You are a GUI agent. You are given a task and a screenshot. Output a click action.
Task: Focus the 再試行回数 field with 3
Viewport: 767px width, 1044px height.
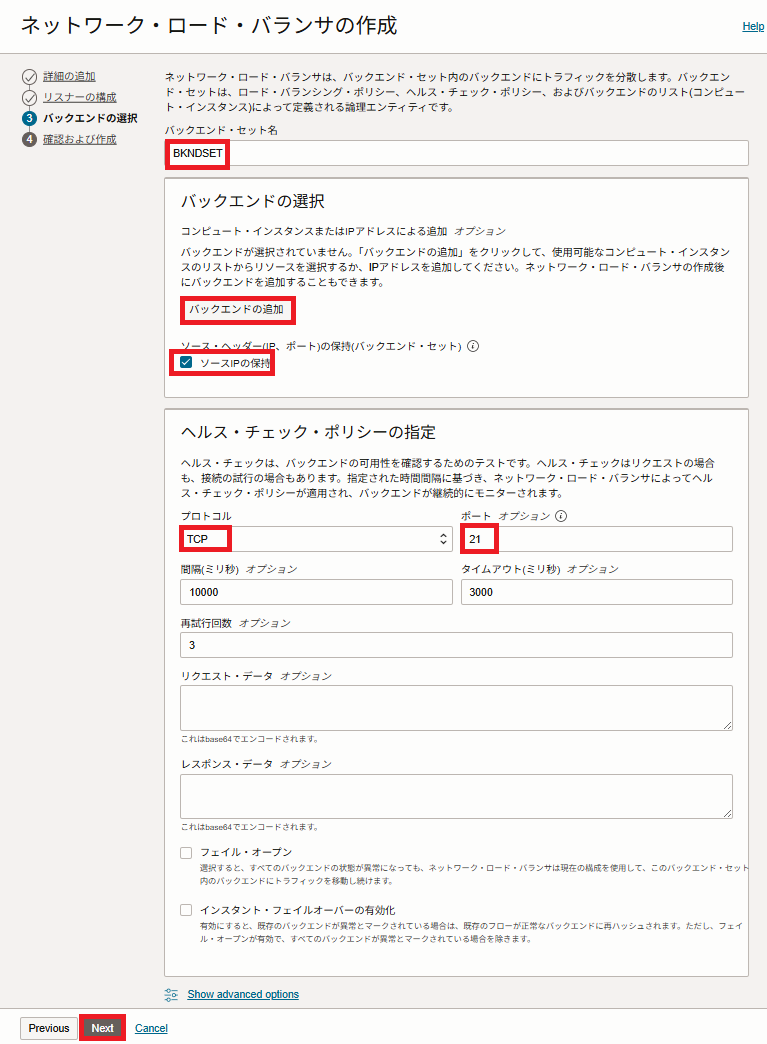tap(456, 645)
